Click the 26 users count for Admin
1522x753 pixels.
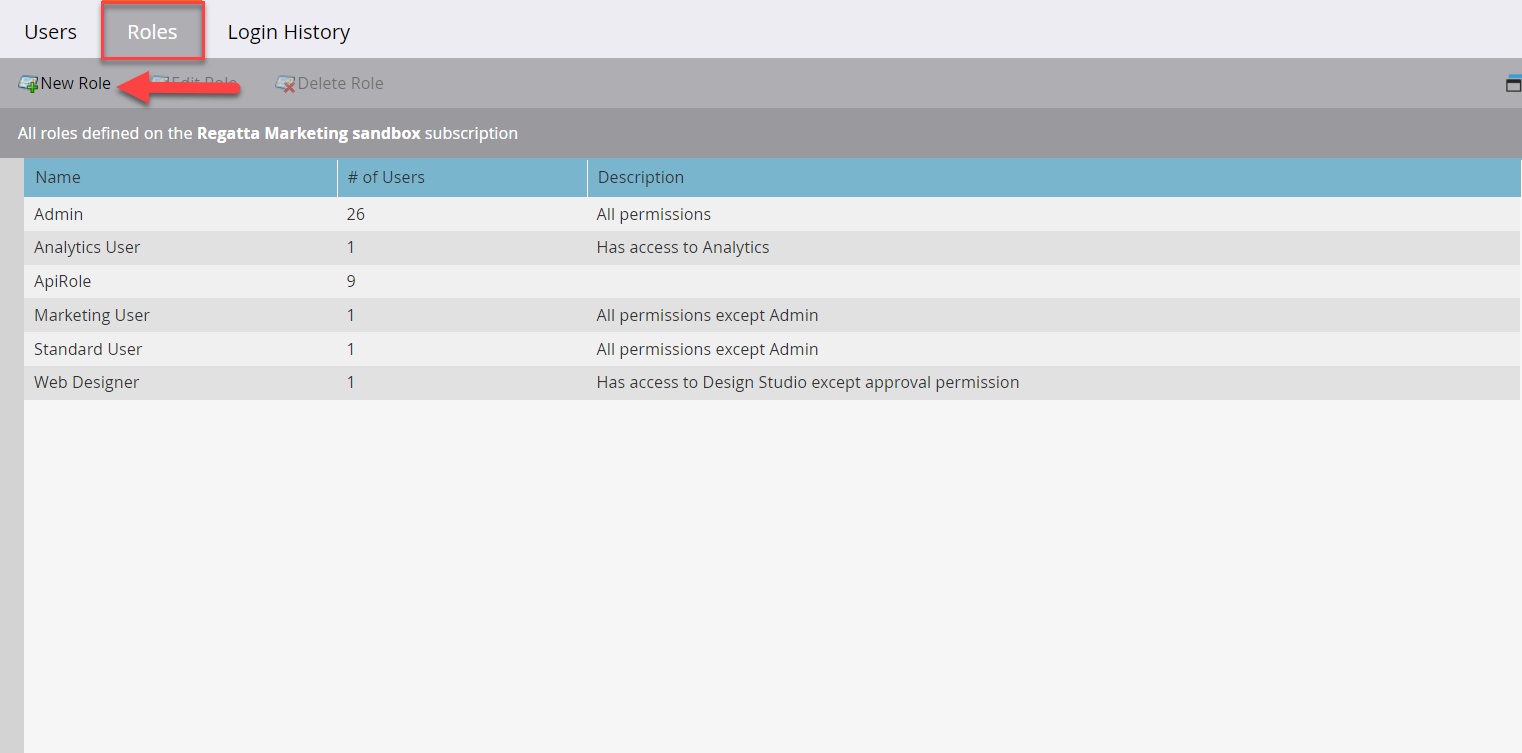coord(356,214)
